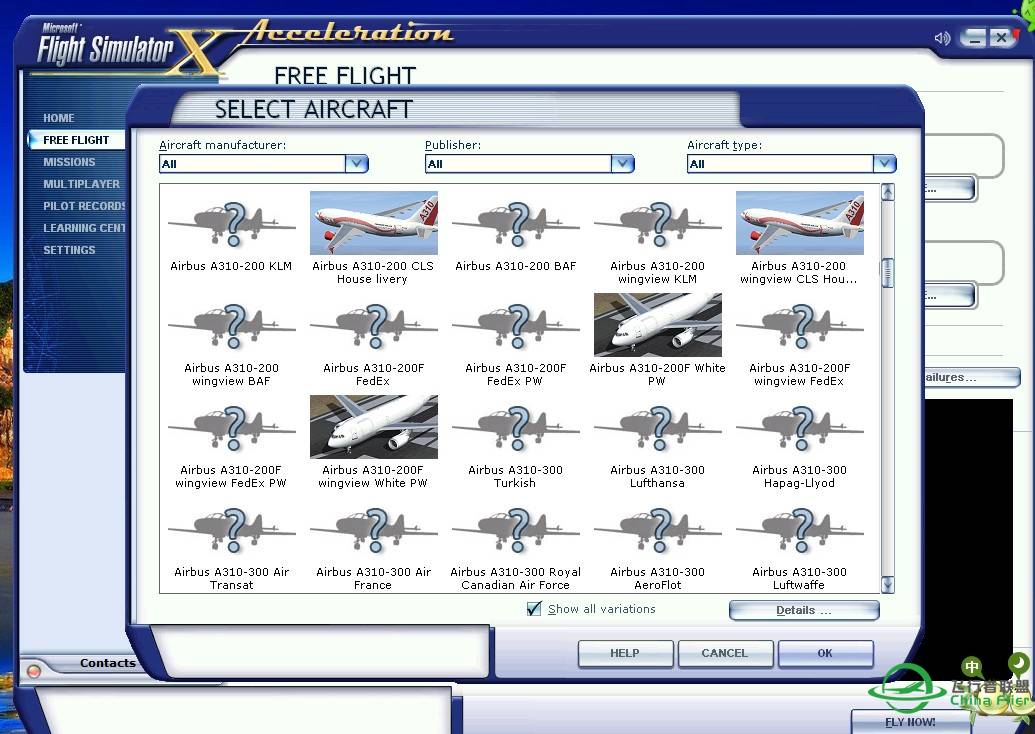This screenshot has width=1035, height=734.
Task: Click the speaker volume icon
Action: [x=942, y=38]
